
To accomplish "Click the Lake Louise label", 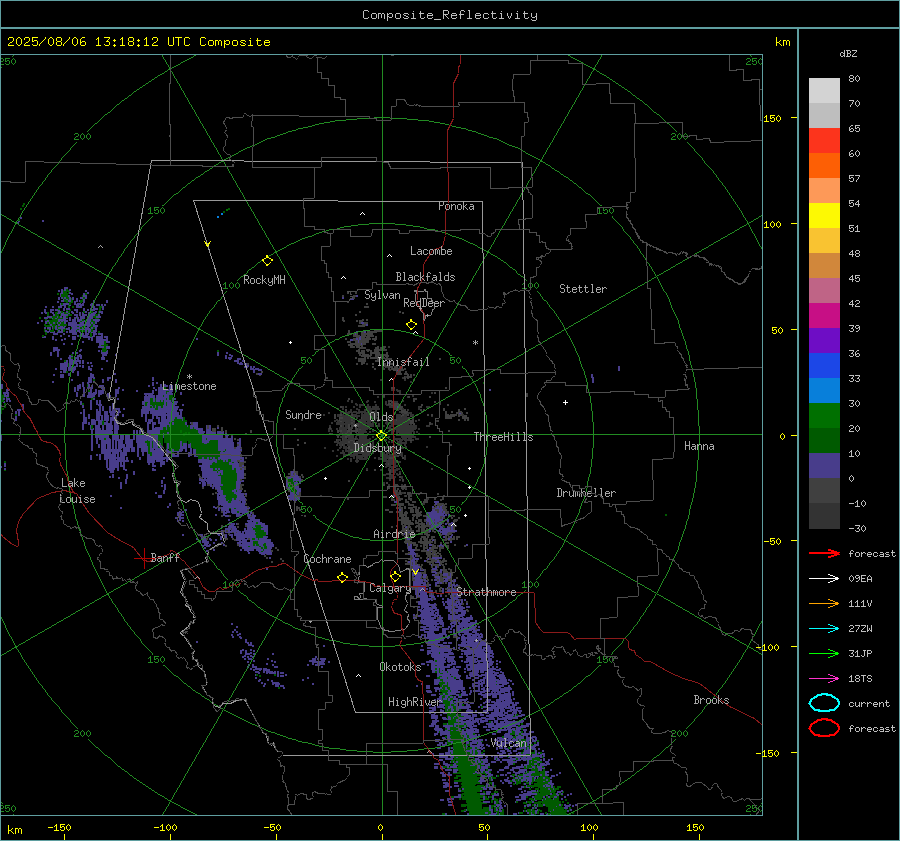I will click(77, 491).
